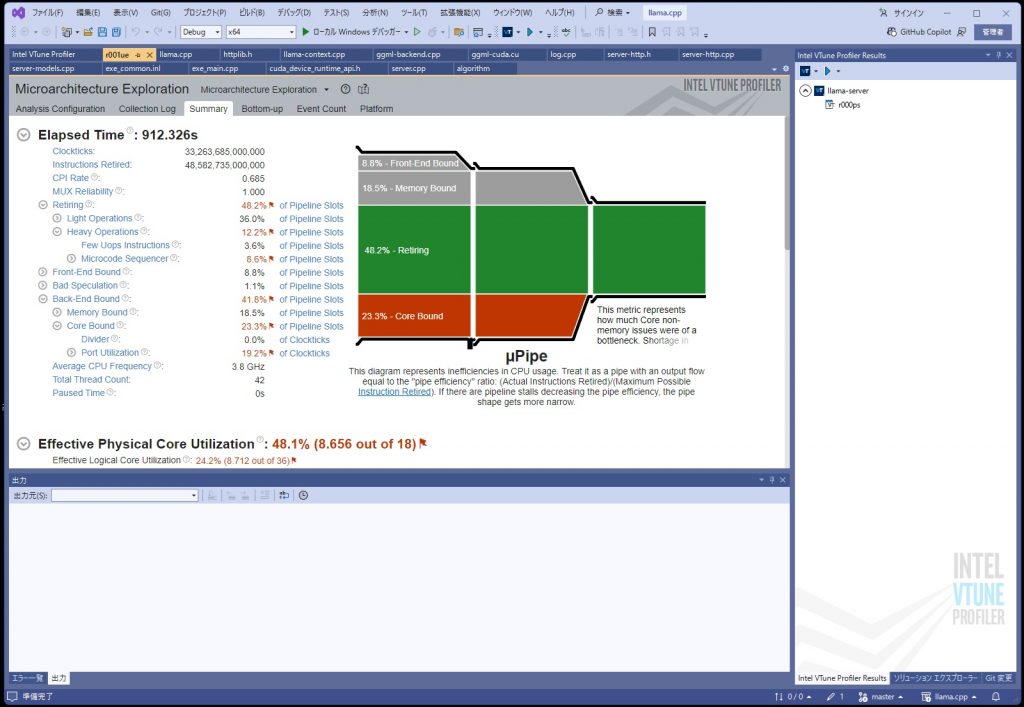Click the pin icon on r001ue tab
The width and height of the screenshot is (1024, 707).
point(138,54)
